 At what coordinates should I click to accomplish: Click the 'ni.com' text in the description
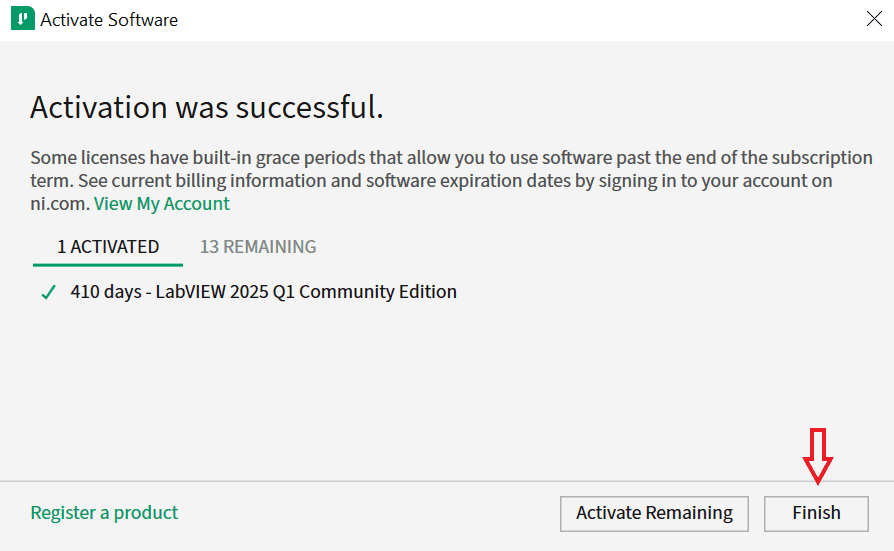59,204
